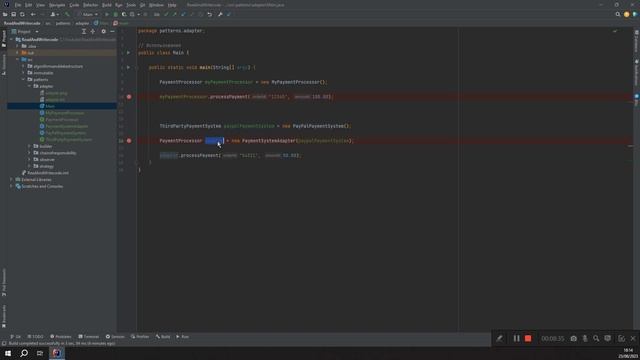This screenshot has height=360, width=640.
Task: Take a snapshot with recorder camera icon
Action: [x=573, y=338]
